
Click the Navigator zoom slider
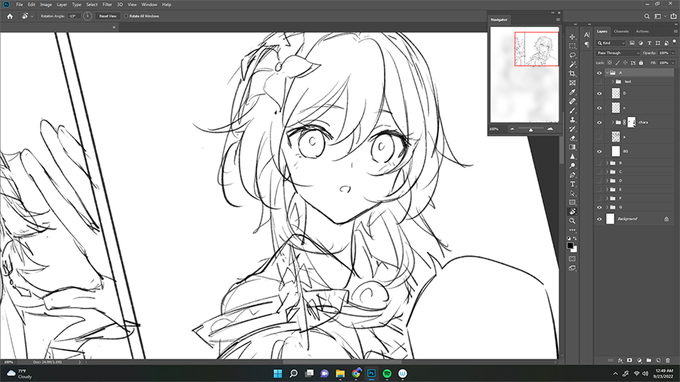click(531, 129)
